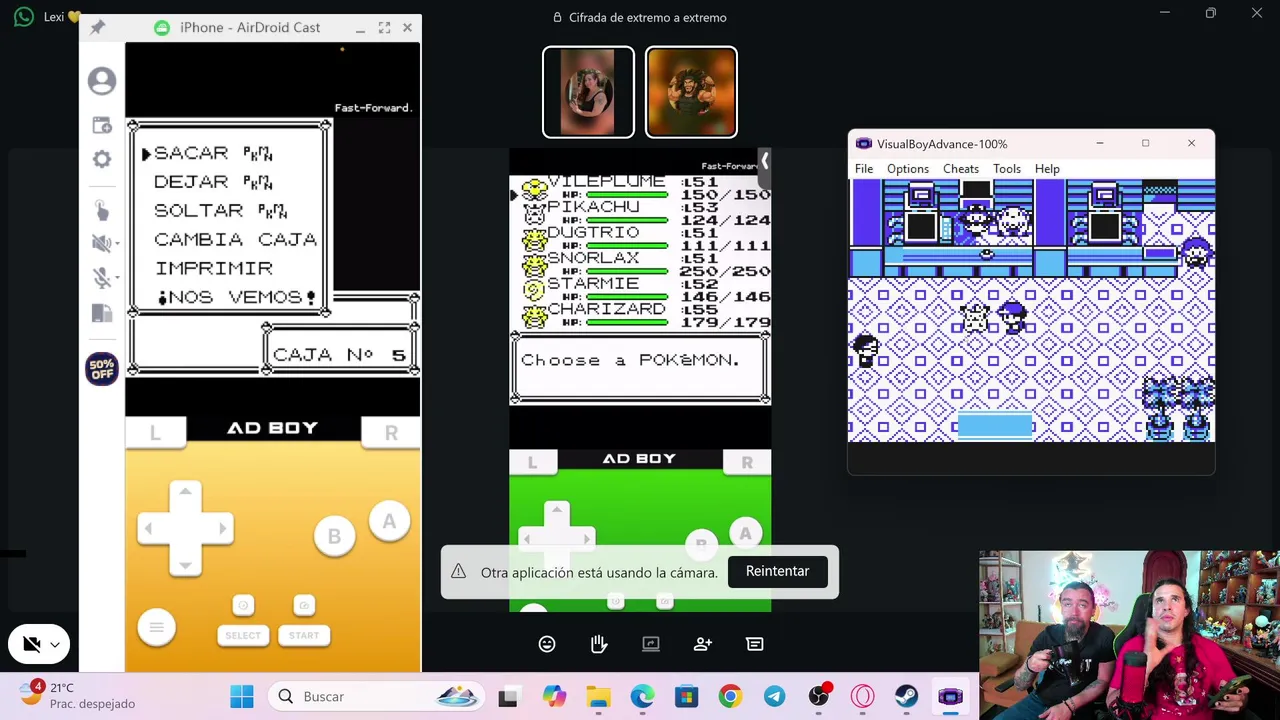Tap D-pad left arrow on yellow emulator

point(149,528)
